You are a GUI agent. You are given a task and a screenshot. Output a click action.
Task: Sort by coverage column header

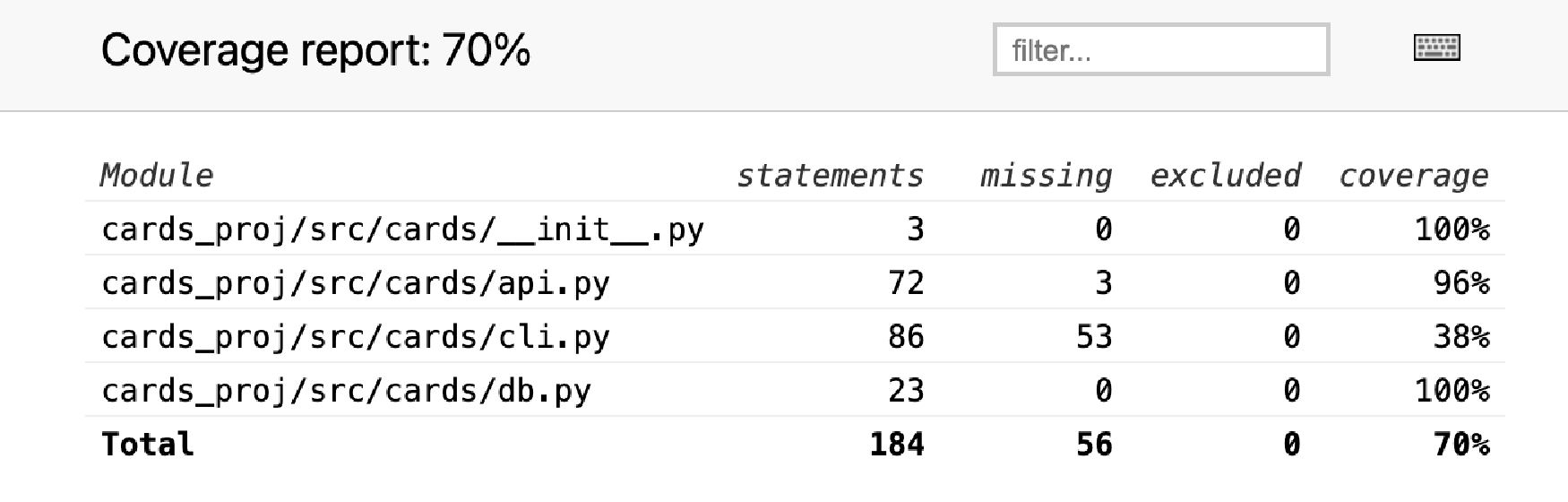[x=1413, y=175]
